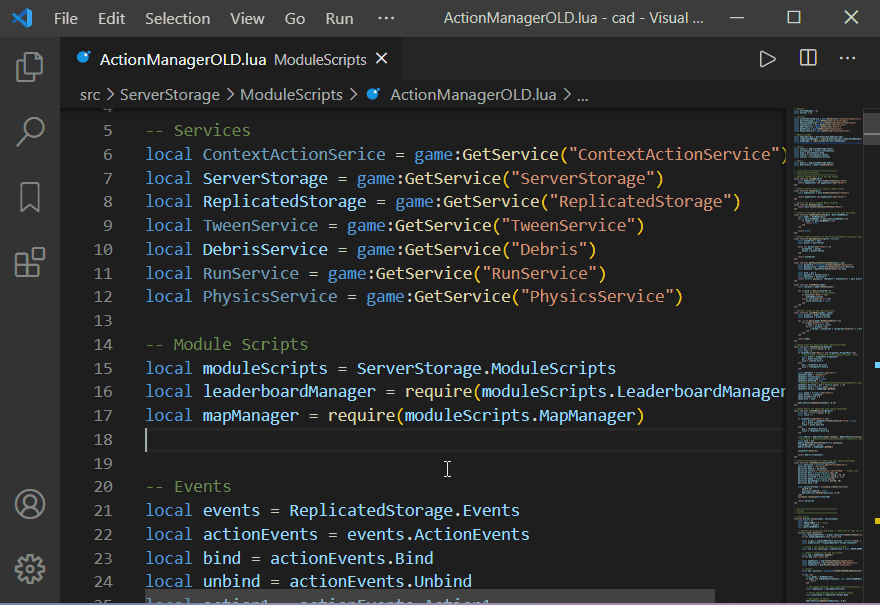Click events variable on line 21

pyautogui.click(x=231, y=510)
